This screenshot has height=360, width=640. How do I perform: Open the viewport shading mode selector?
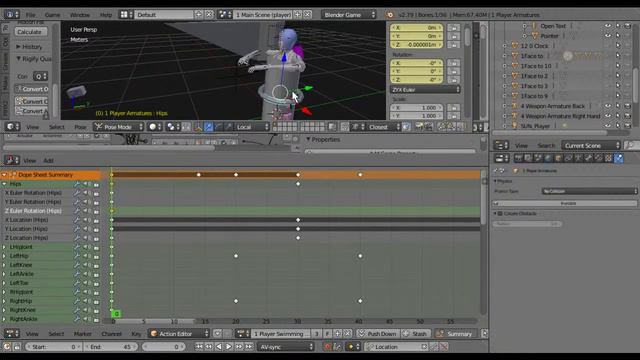point(154,127)
